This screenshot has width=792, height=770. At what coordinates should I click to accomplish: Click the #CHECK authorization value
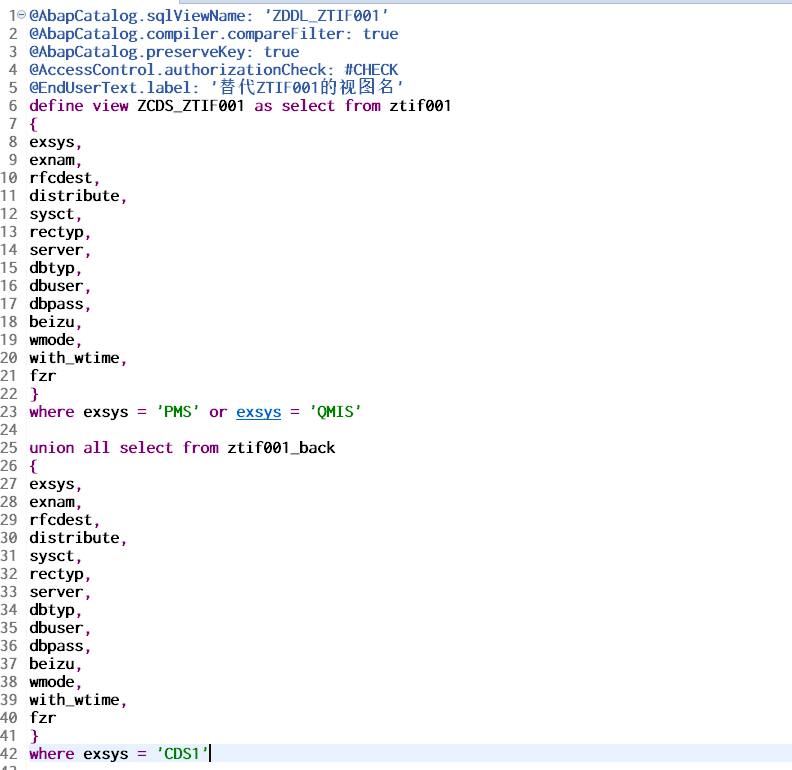371,70
